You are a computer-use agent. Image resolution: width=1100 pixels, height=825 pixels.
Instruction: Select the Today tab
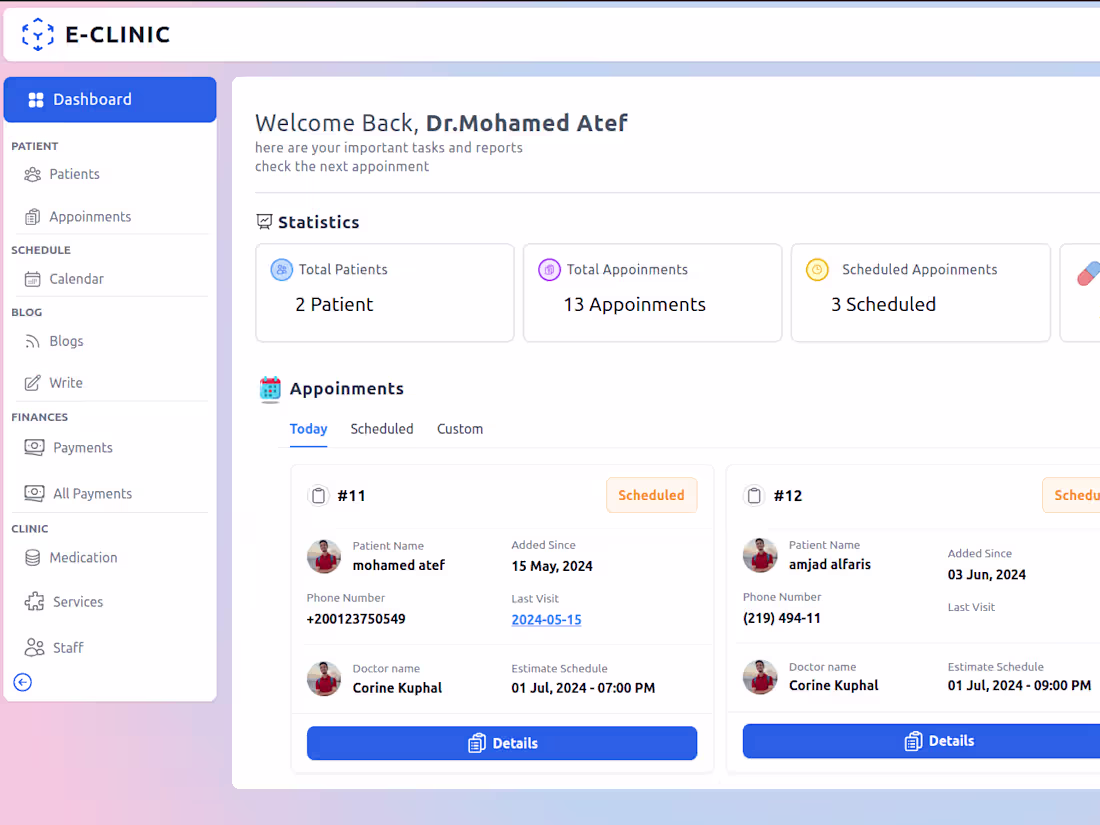click(x=308, y=428)
